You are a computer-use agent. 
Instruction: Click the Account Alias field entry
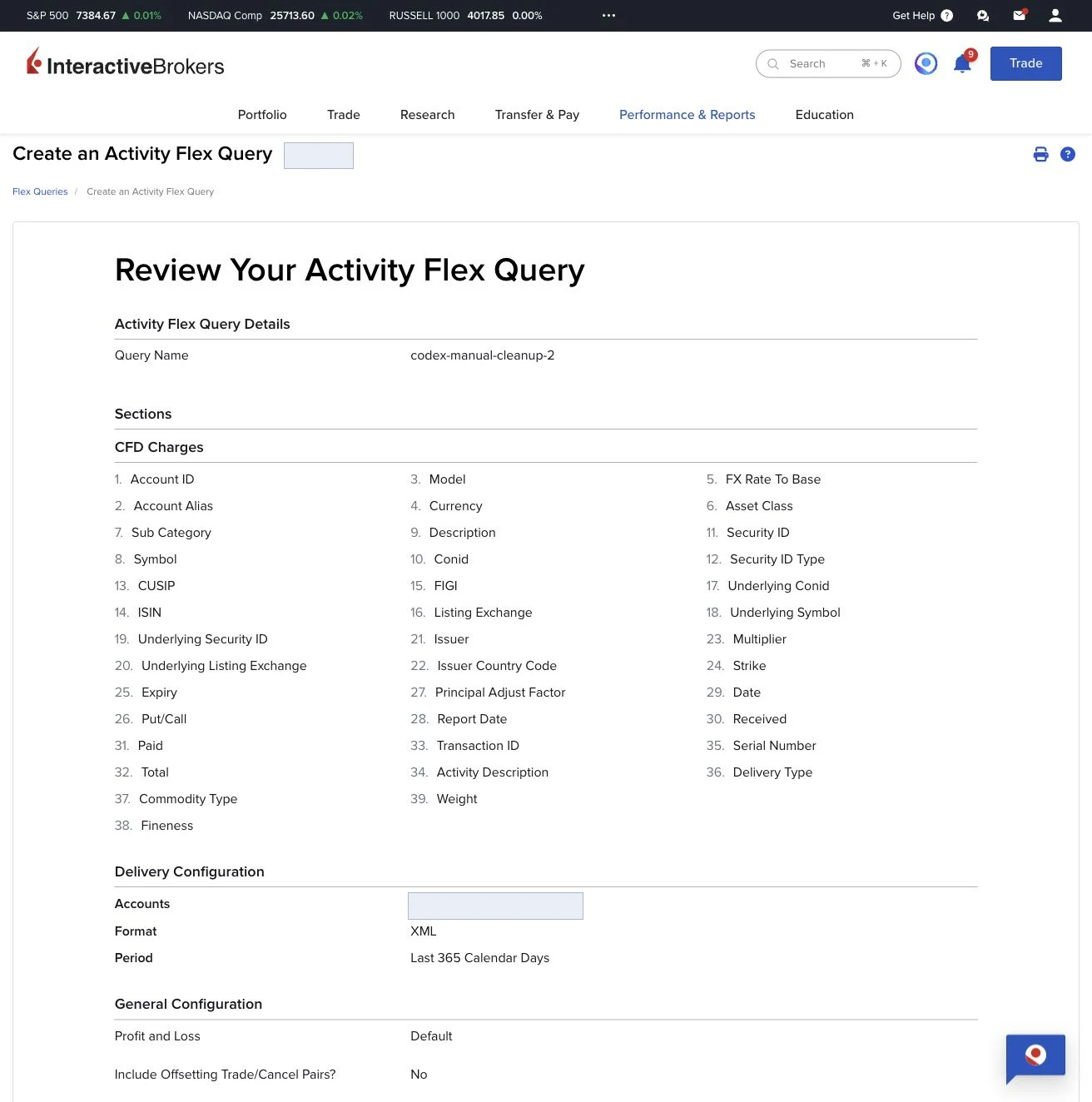point(173,506)
